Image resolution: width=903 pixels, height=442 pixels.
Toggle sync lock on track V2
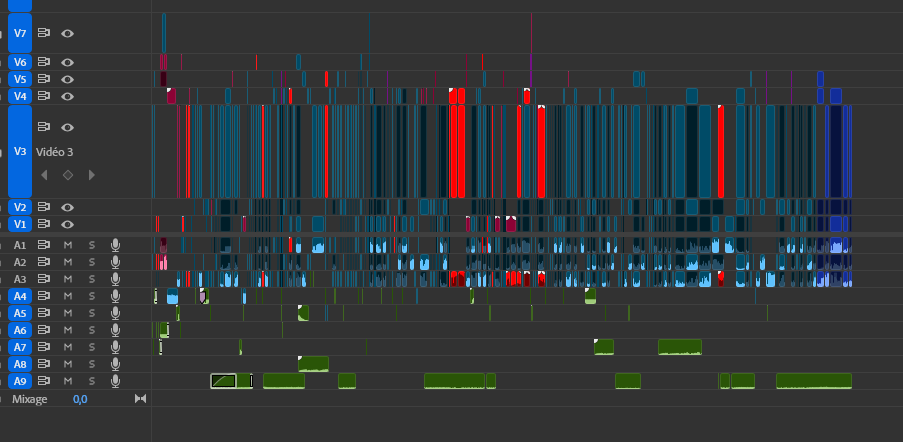point(44,207)
